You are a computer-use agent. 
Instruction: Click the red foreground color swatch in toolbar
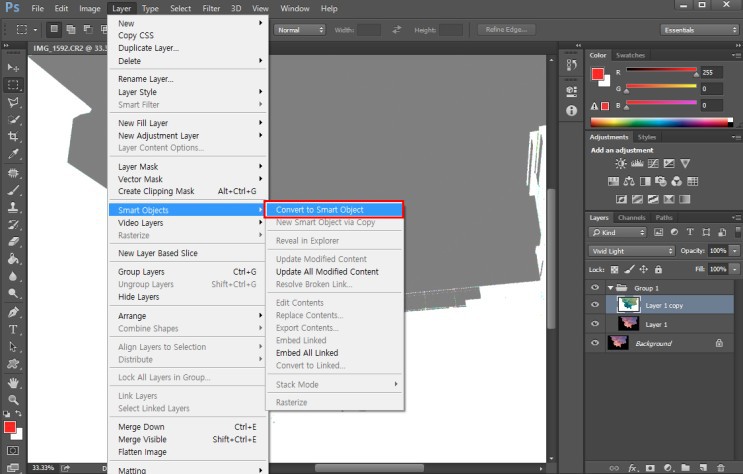pos(10,428)
